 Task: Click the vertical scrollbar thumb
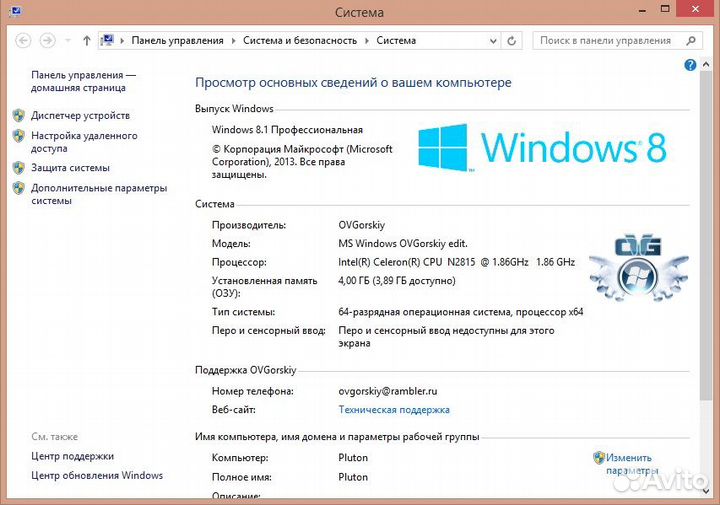pyautogui.click(x=706, y=235)
